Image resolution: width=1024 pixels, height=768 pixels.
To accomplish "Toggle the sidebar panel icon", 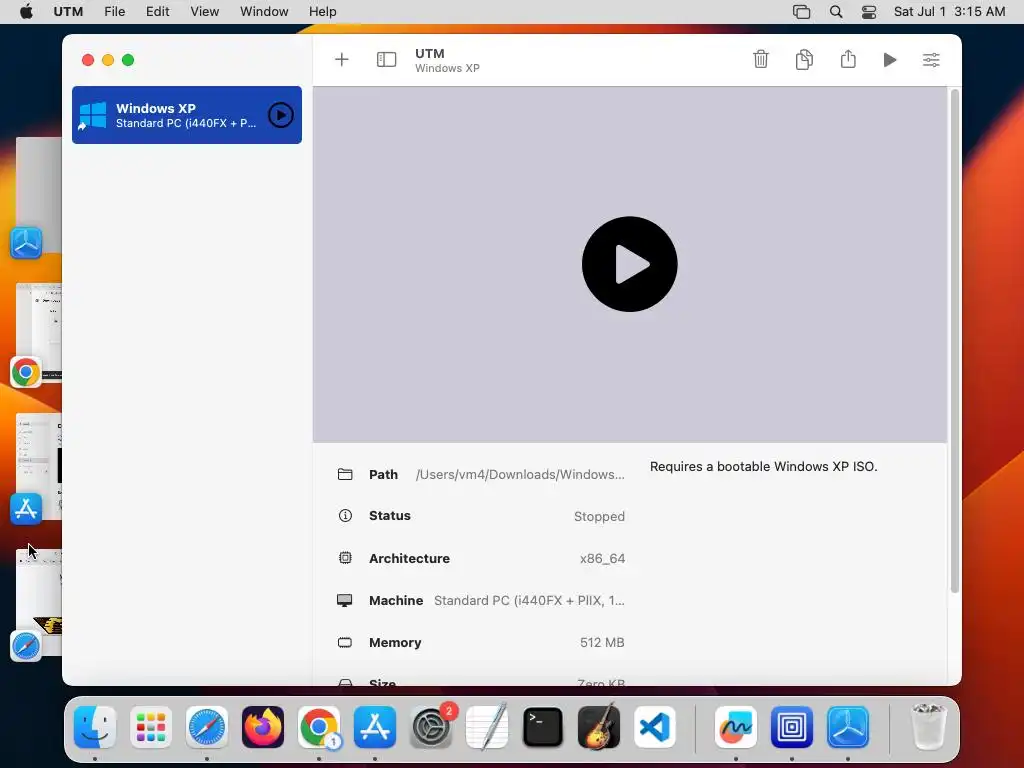I will (x=386, y=59).
